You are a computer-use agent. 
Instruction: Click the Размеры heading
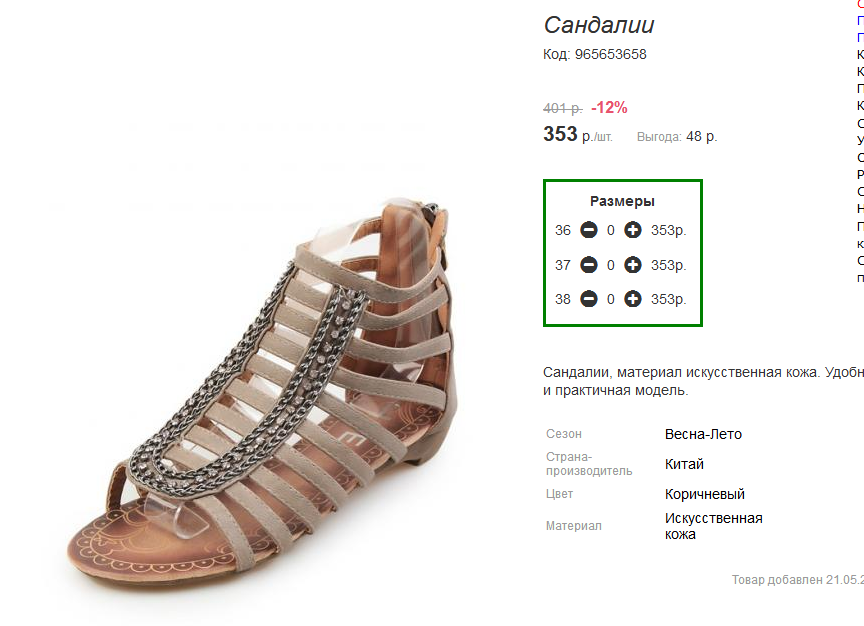[622, 201]
